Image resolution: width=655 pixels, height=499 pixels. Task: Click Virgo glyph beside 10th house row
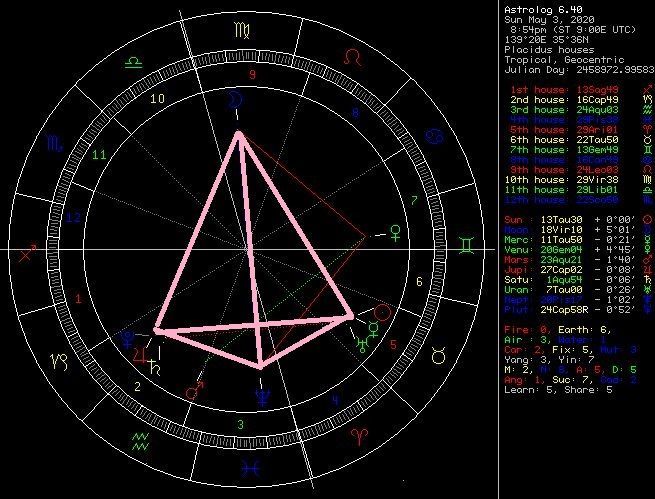(648, 180)
